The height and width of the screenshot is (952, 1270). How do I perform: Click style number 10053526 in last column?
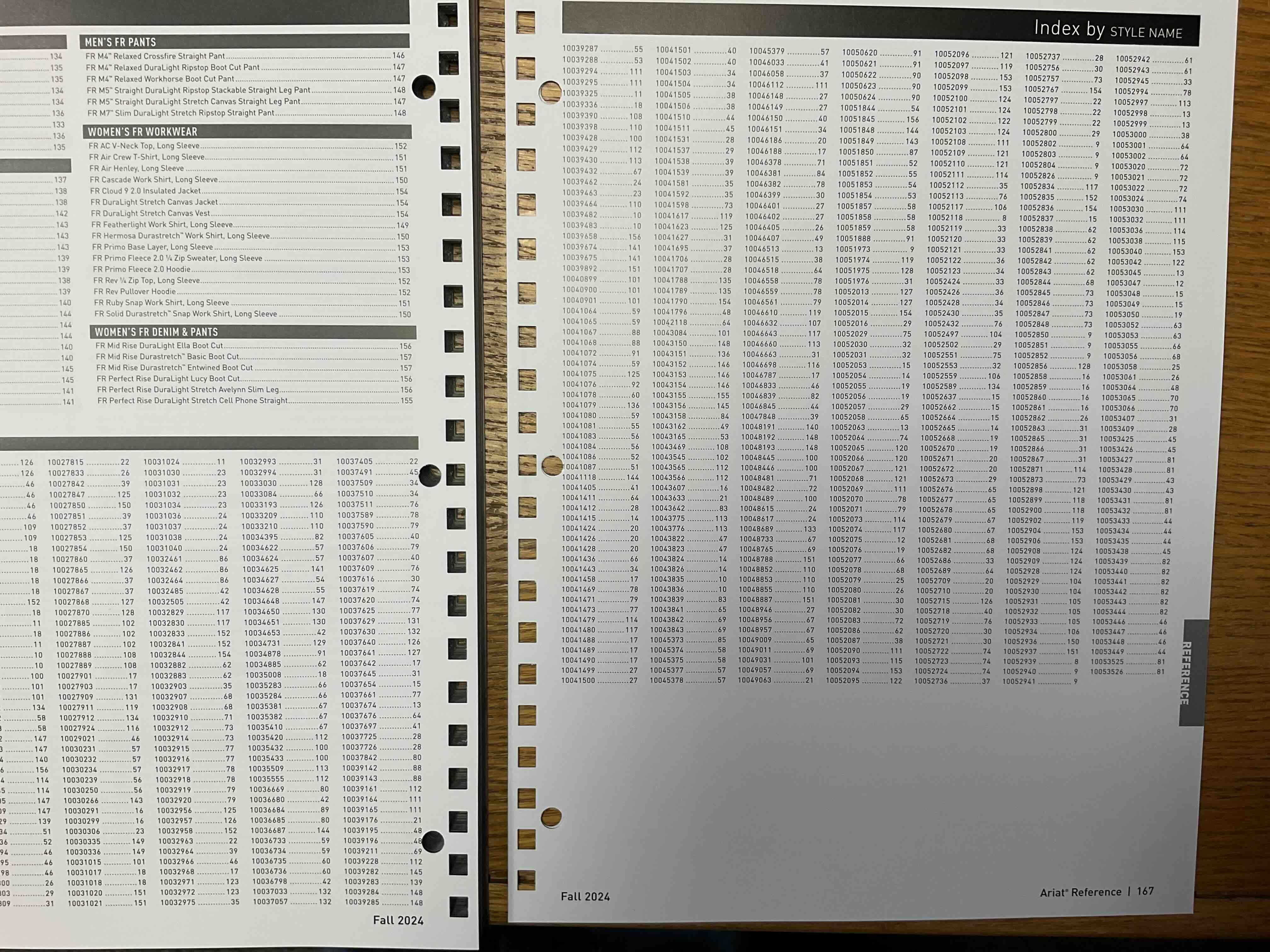point(1107,671)
